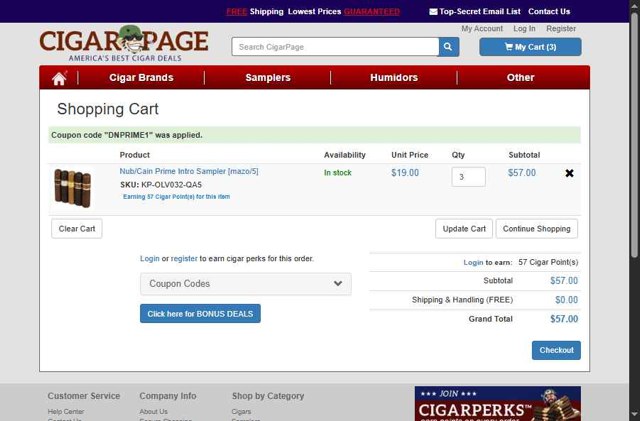640x421 pixels.
Task: Open the Top-Secret Email List link
Action: coord(475,11)
